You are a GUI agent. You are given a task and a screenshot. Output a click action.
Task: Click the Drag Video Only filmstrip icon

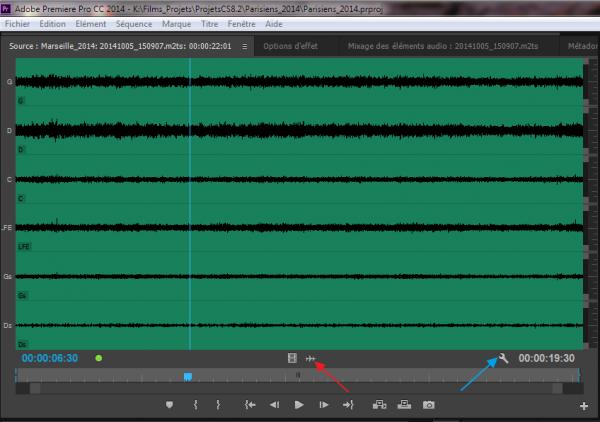click(292, 357)
